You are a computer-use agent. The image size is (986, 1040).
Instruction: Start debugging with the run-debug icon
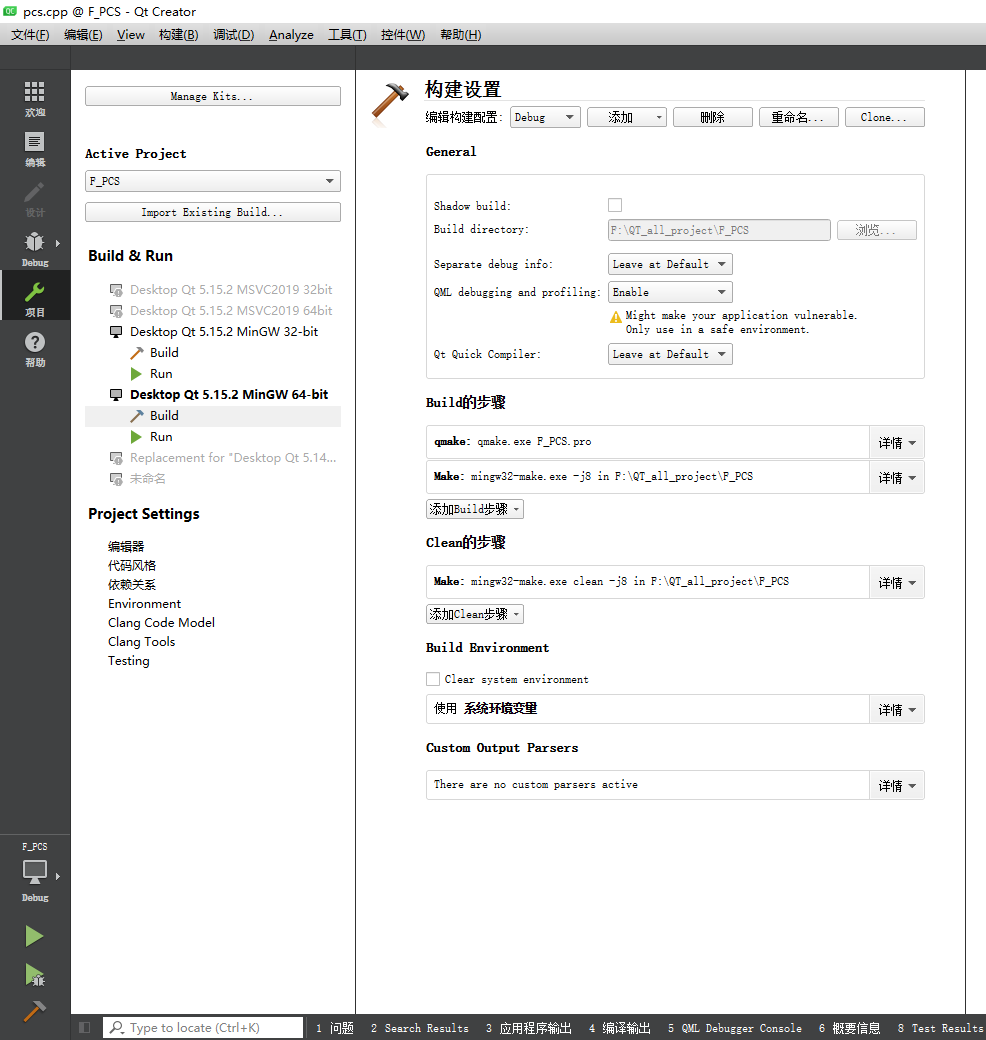pyautogui.click(x=34, y=976)
